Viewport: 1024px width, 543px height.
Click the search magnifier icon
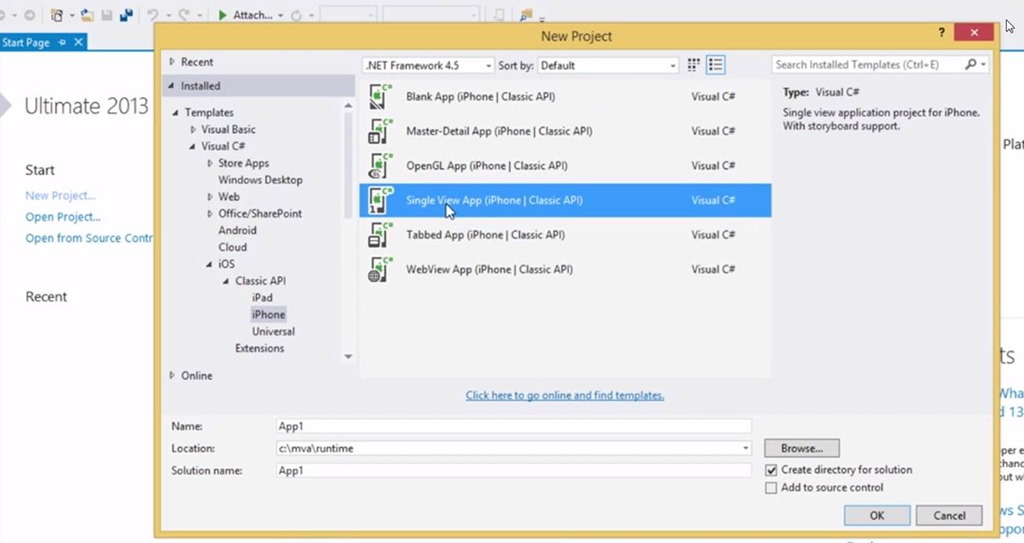click(x=970, y=65)
